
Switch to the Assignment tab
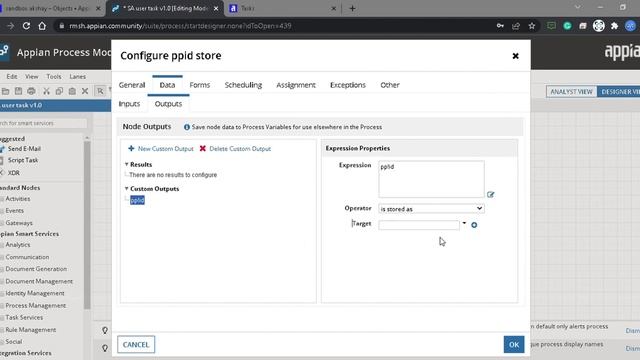coord(296,85)
